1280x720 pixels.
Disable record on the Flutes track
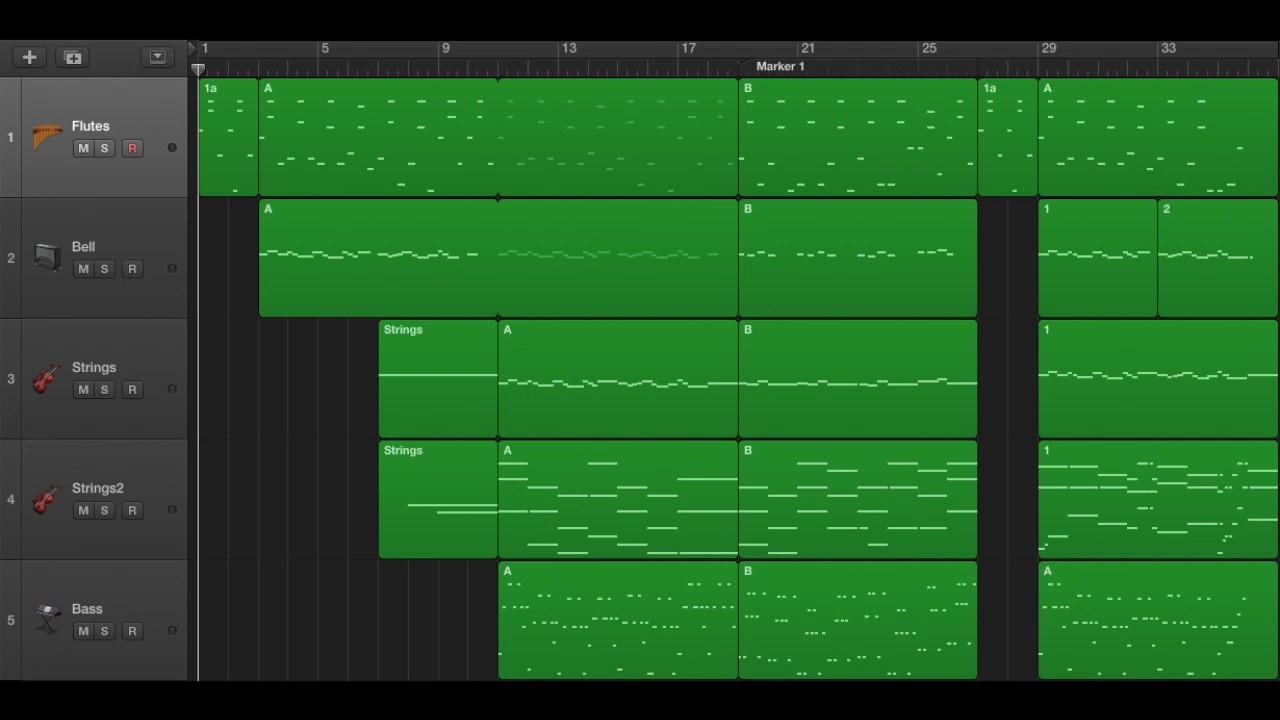[132, 148]
